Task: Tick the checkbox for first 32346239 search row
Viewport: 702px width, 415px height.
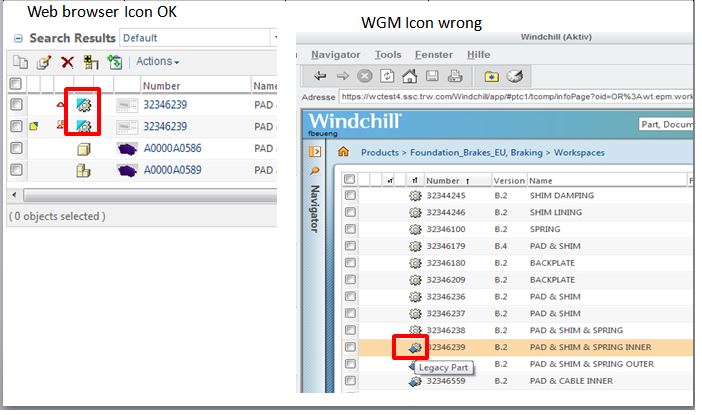Action: pyautogui.click(x=17, y=105)
